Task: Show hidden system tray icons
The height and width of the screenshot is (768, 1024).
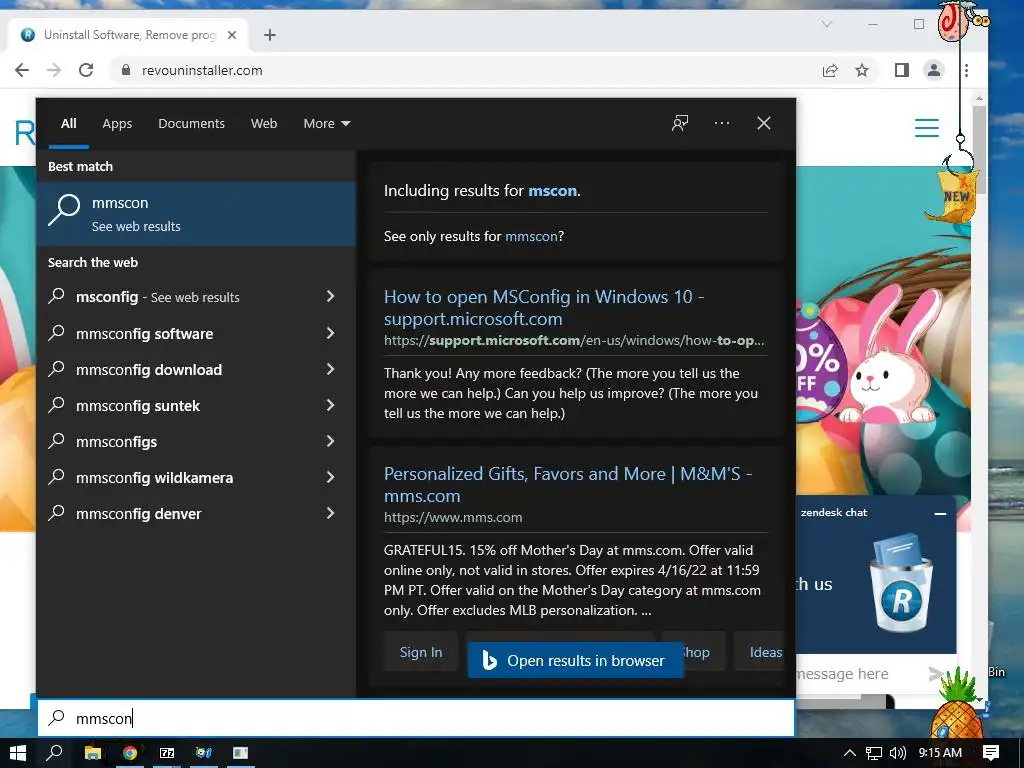Action: (x=850, y=753)
